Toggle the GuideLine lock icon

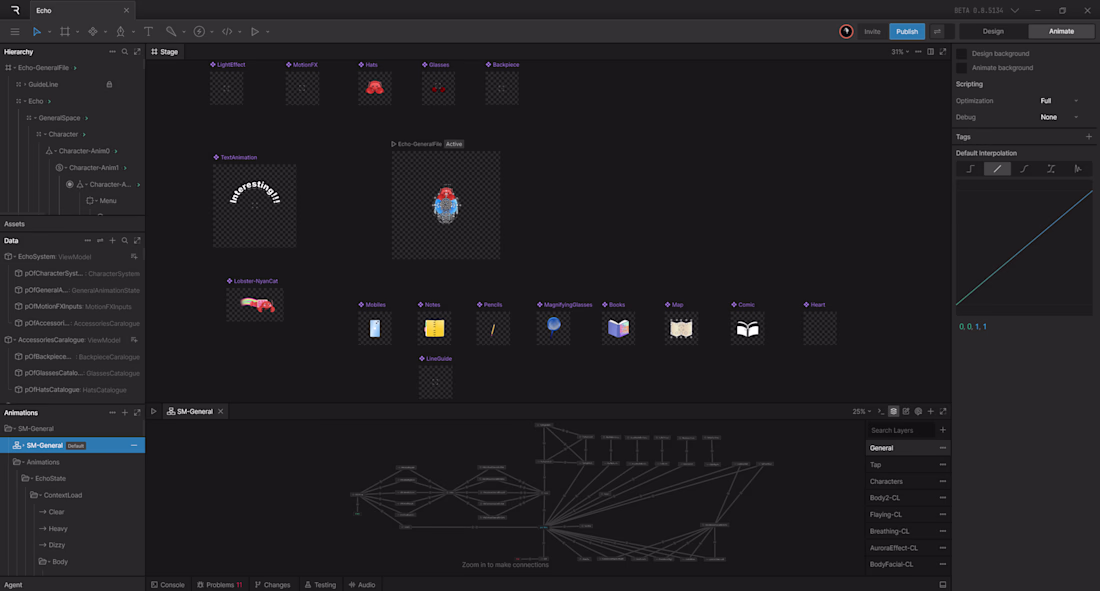coord(109,84)
